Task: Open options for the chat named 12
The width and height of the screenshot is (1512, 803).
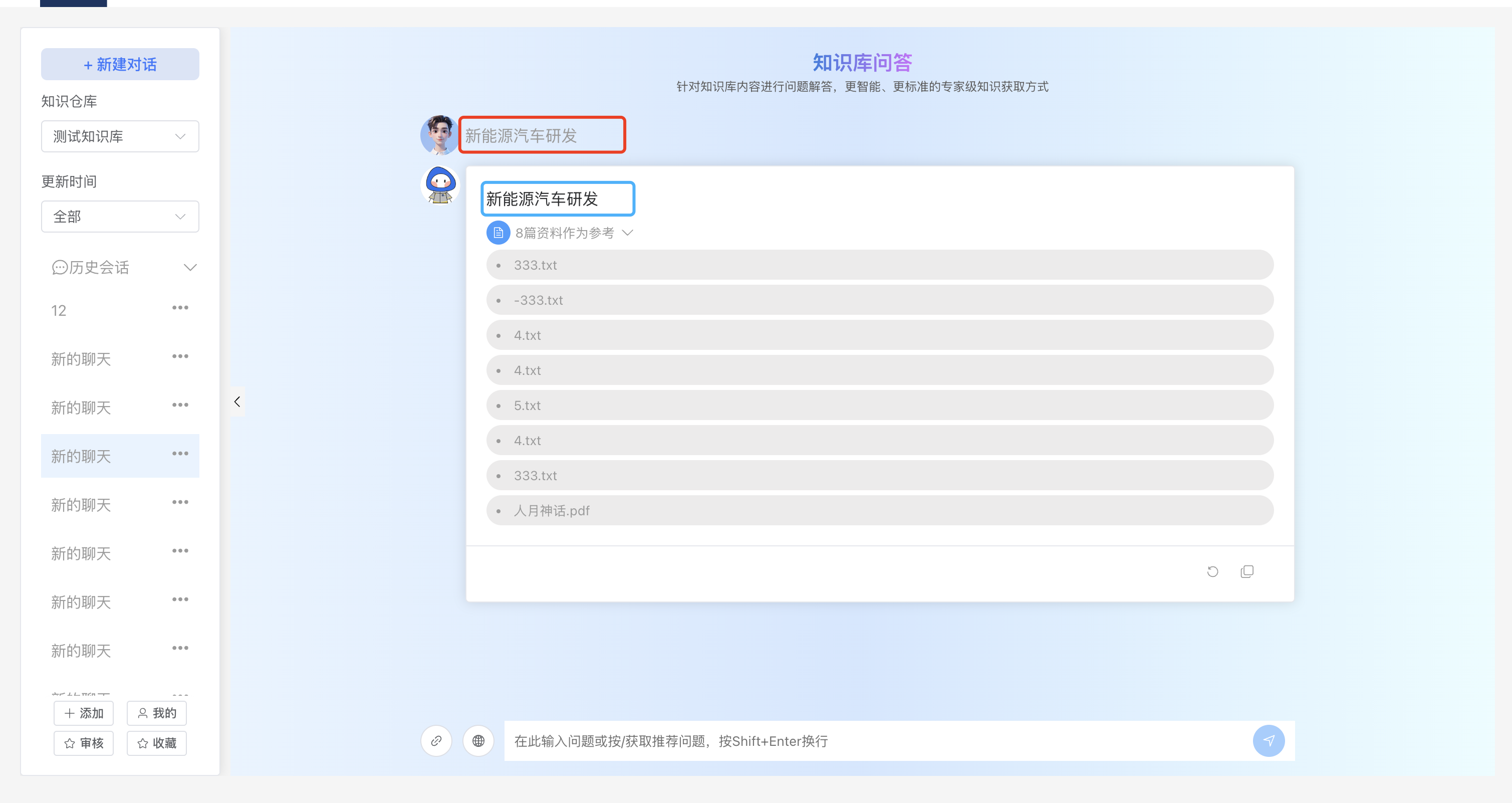Action: pos(180,307)
